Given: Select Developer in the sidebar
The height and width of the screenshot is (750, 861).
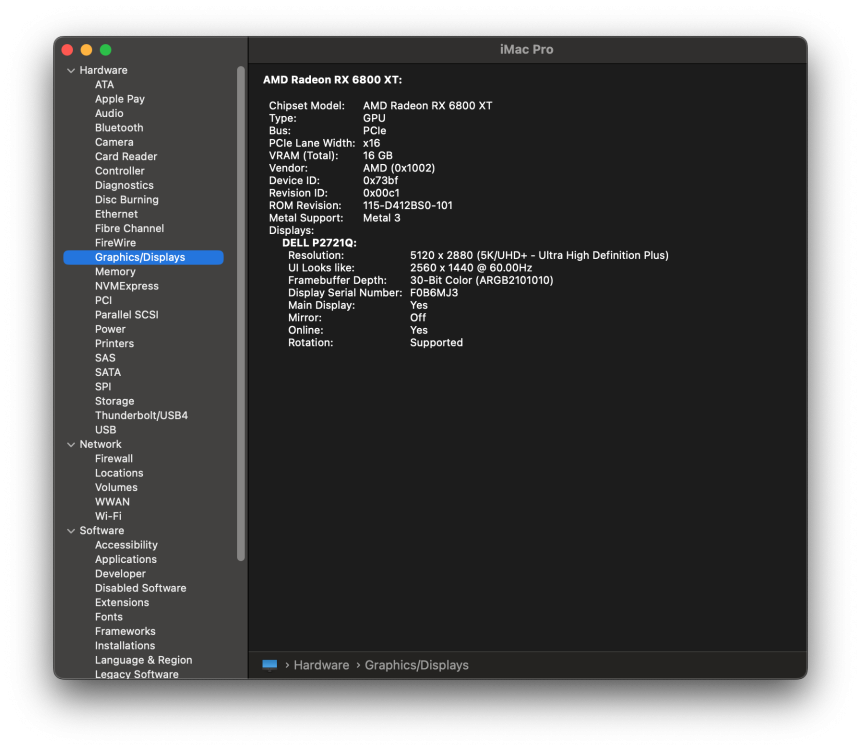Looking at the screenshot, I should 120,574.
